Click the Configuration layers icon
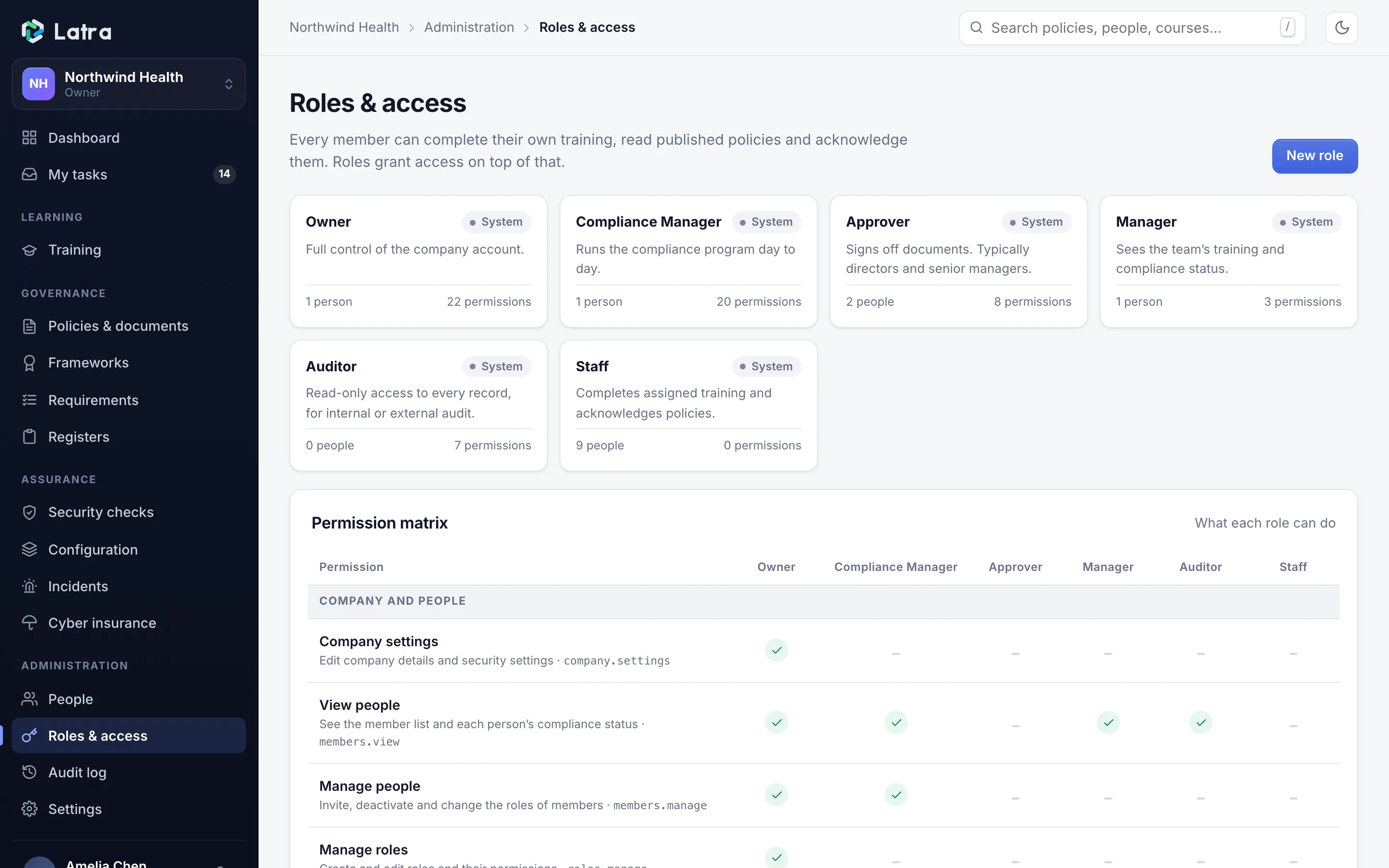 pos(29,549)
